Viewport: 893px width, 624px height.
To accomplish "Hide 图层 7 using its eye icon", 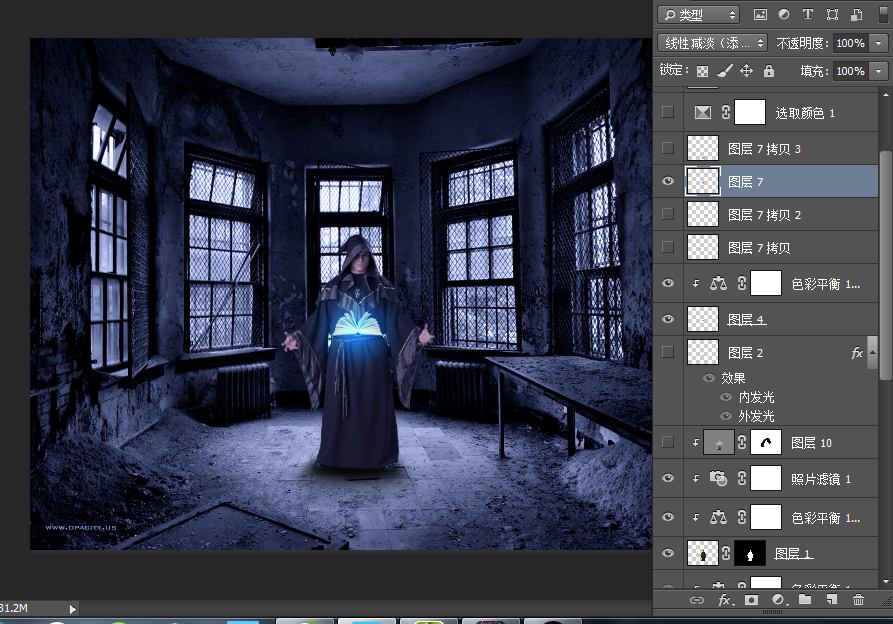I will pyautogui.click(x=668, y=181).
